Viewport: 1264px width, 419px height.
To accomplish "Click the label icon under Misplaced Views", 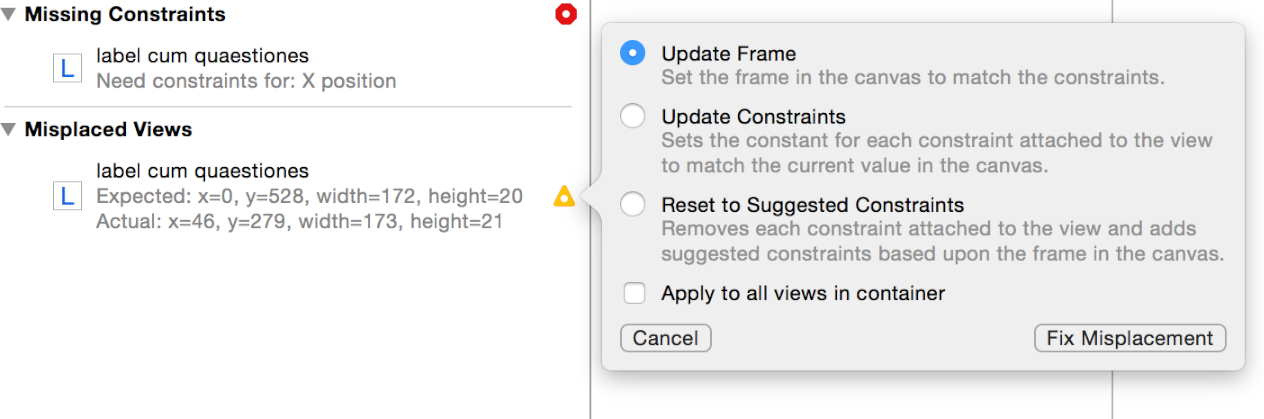I will pos(67,196).
